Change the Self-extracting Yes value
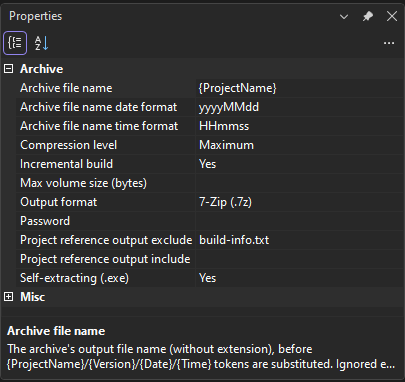Screen dimensions: 405x382 click(x=299, y=278)
